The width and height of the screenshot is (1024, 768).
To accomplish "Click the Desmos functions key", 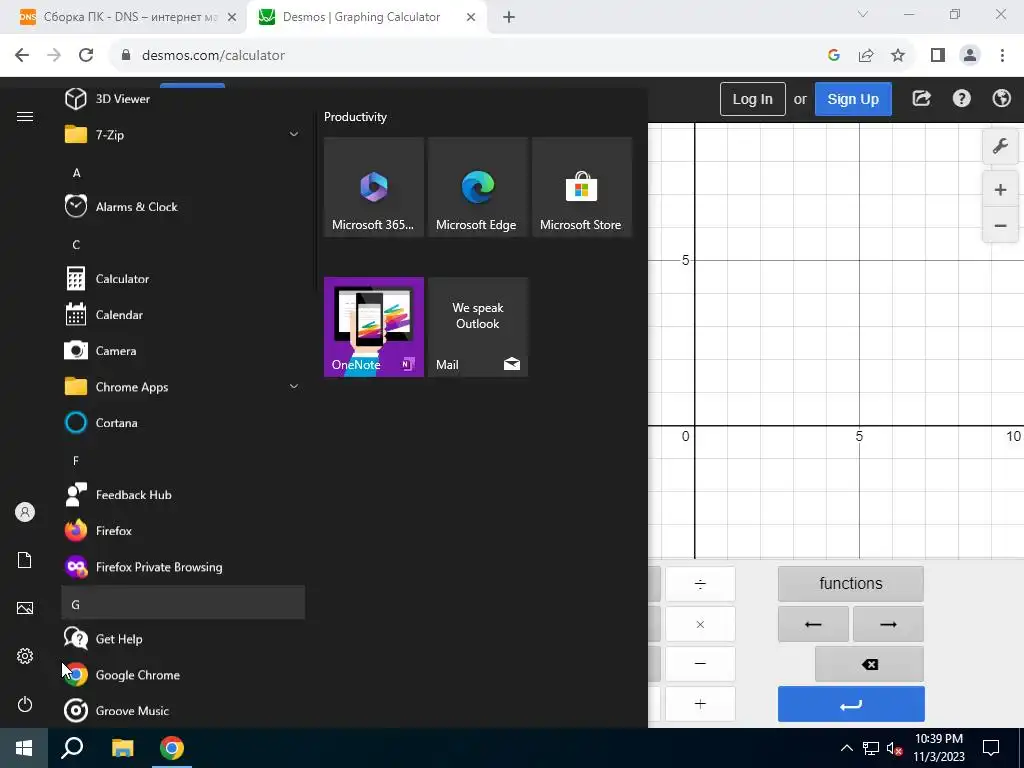I will 850,583.
